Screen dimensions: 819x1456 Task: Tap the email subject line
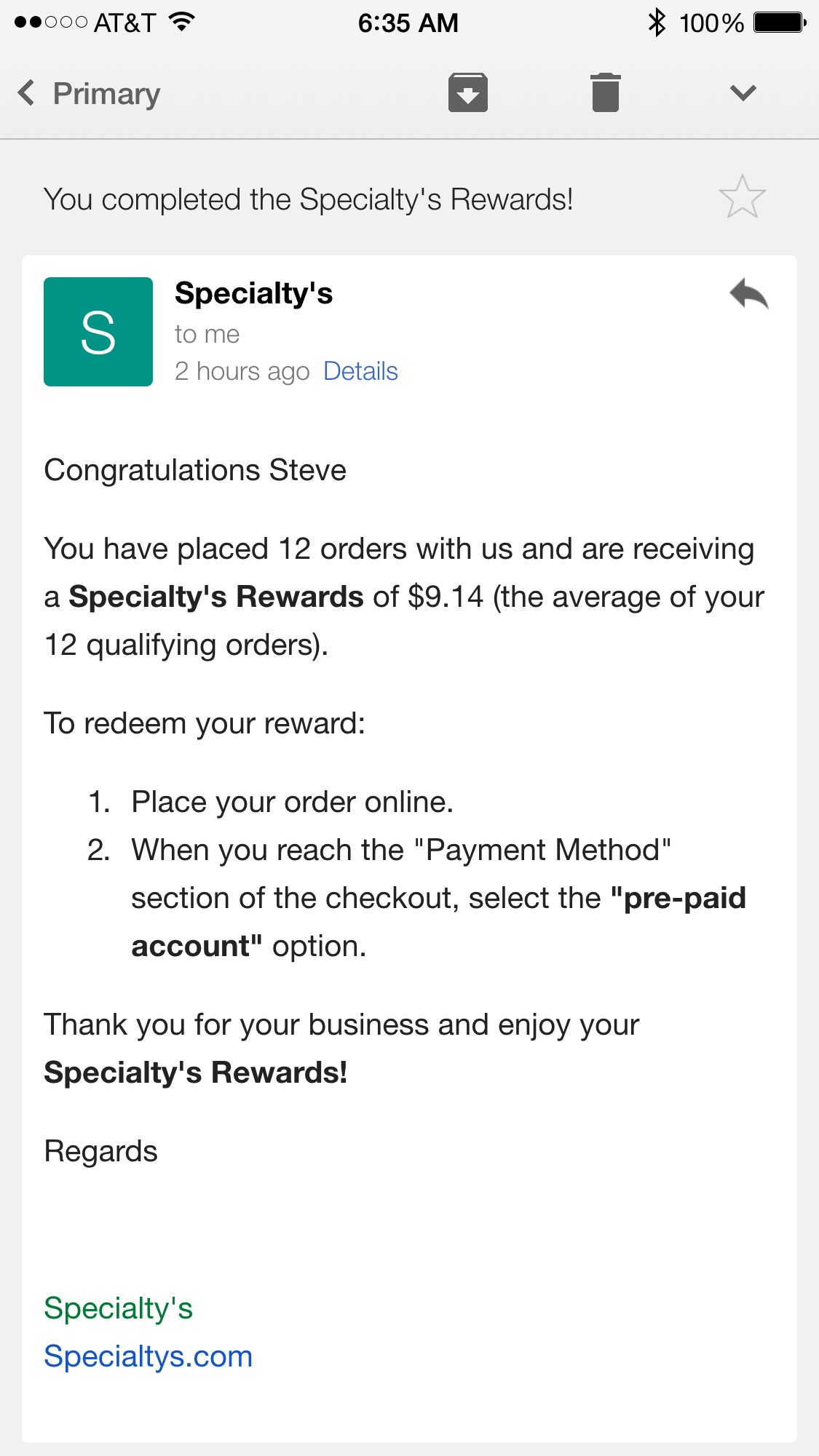[x=308, y=199]
